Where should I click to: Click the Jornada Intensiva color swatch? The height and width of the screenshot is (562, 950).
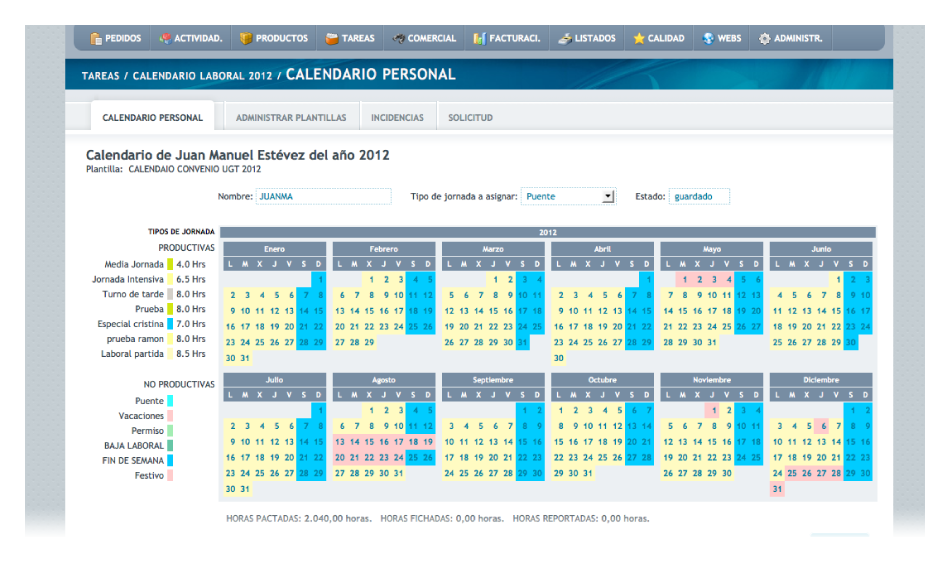(x=170, y=279)
